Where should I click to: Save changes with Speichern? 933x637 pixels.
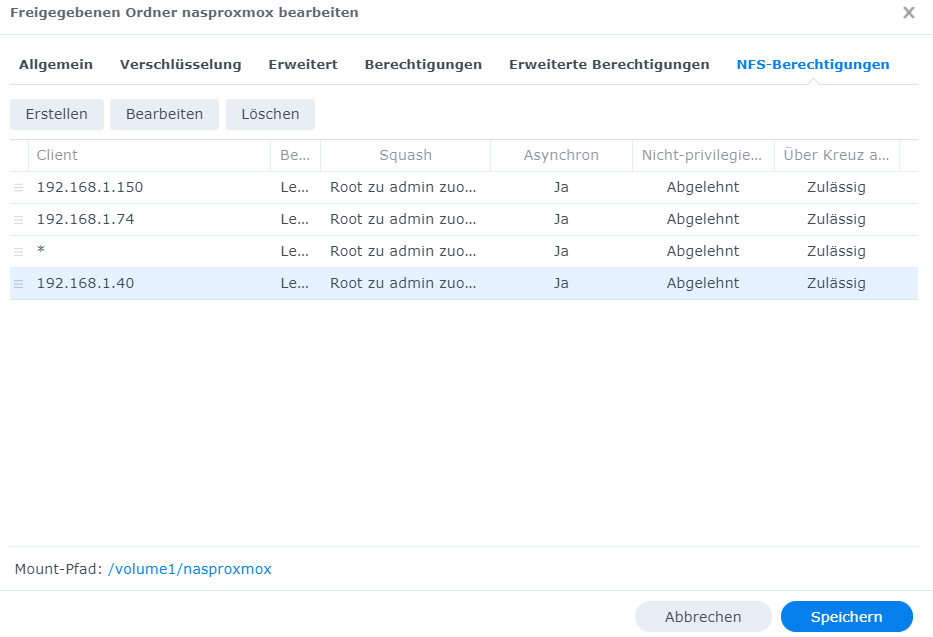tap(846, 617)
